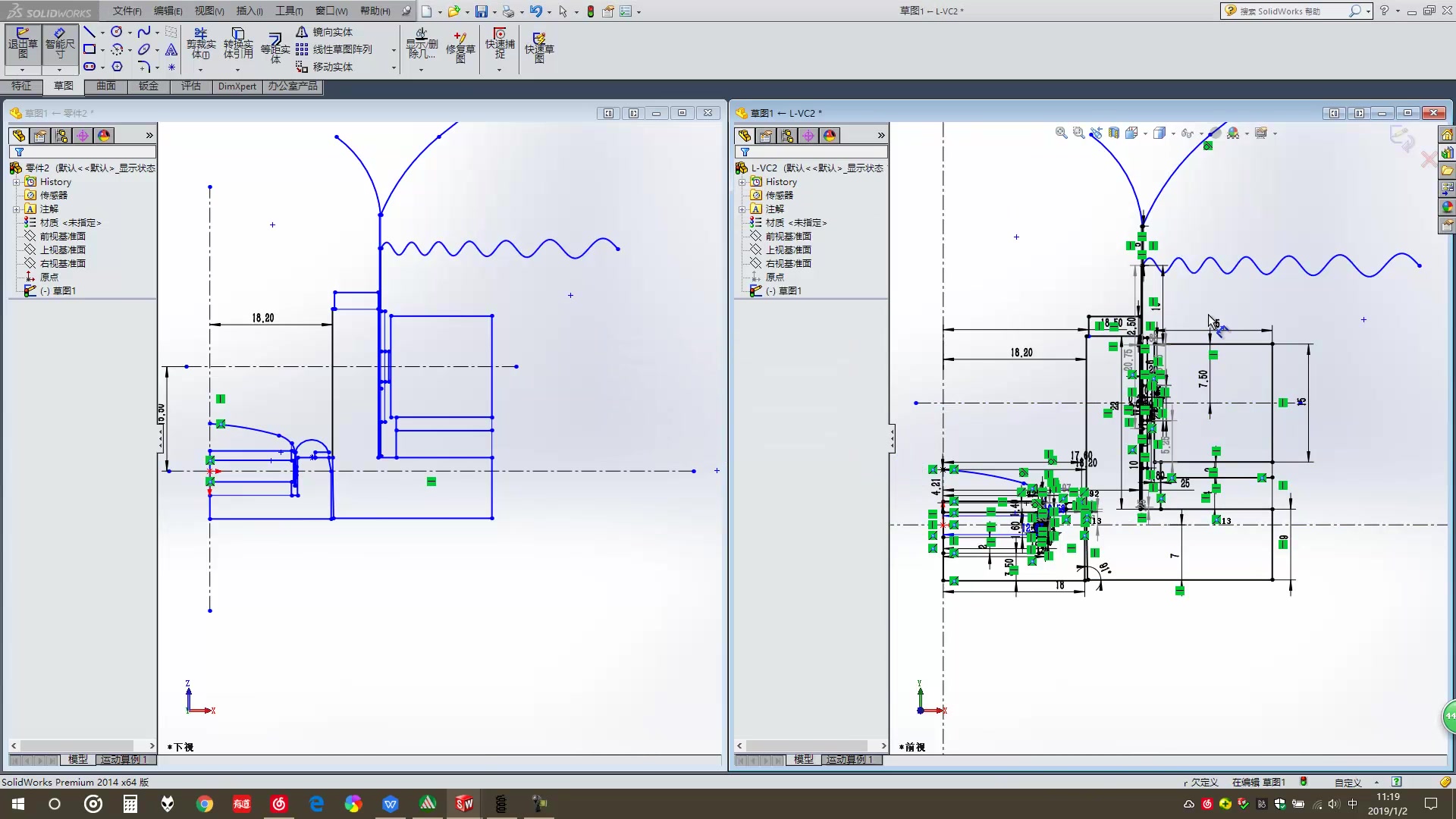Click the Mirror Entities (镜向实体) tool
Viewport: 1456px width, 819px height.
[x=325, y=32]
